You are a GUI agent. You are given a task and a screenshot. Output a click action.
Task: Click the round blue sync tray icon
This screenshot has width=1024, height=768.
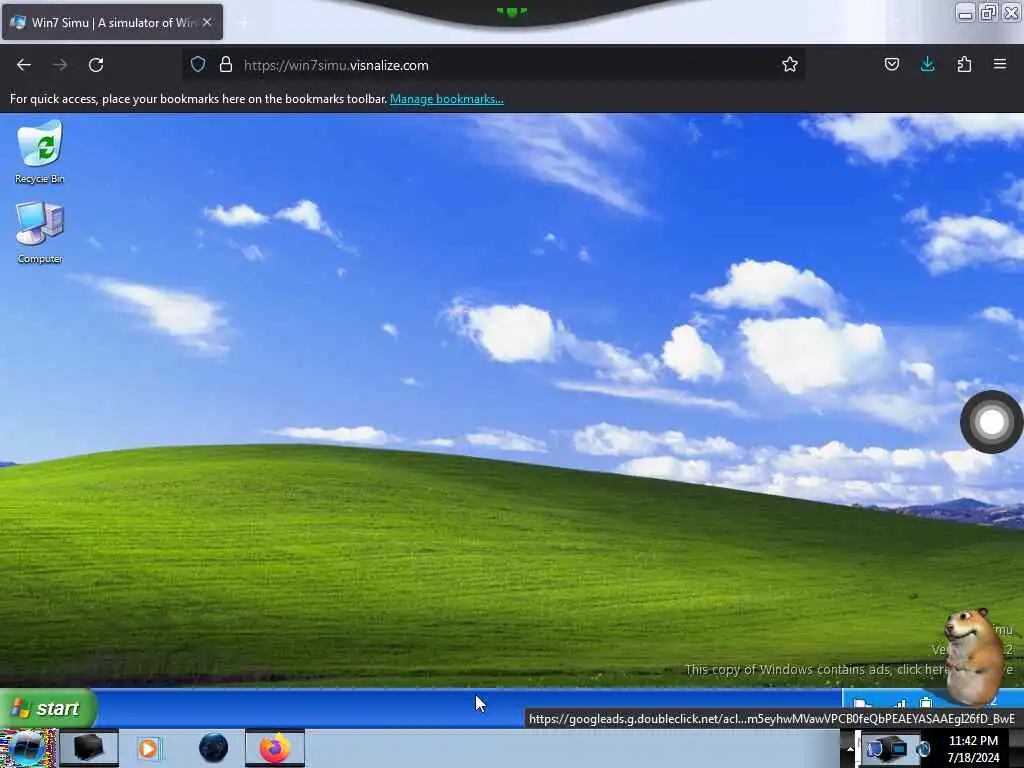pos(923,749)
